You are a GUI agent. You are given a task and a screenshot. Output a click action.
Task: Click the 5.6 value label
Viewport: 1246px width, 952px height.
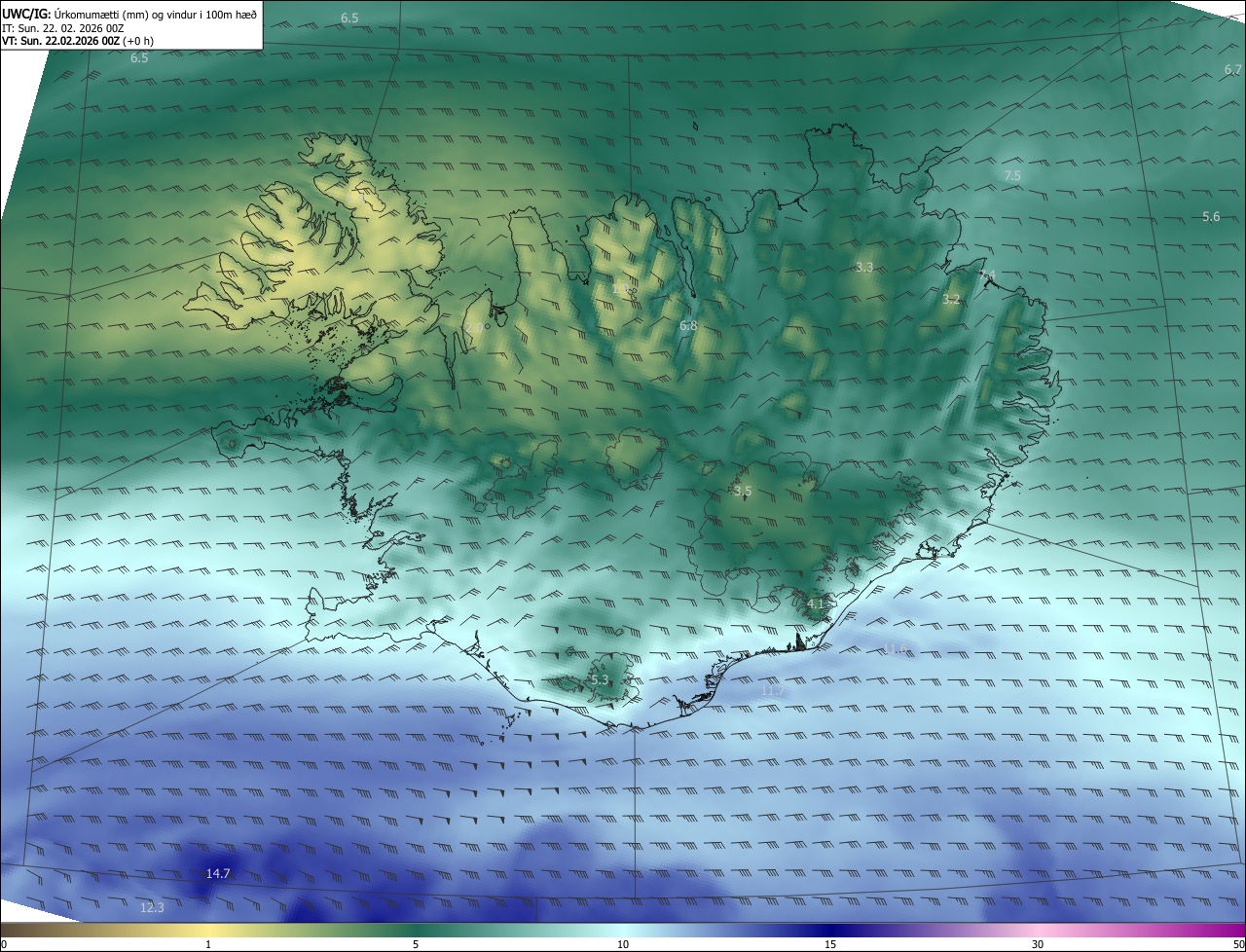point(1211,217)
